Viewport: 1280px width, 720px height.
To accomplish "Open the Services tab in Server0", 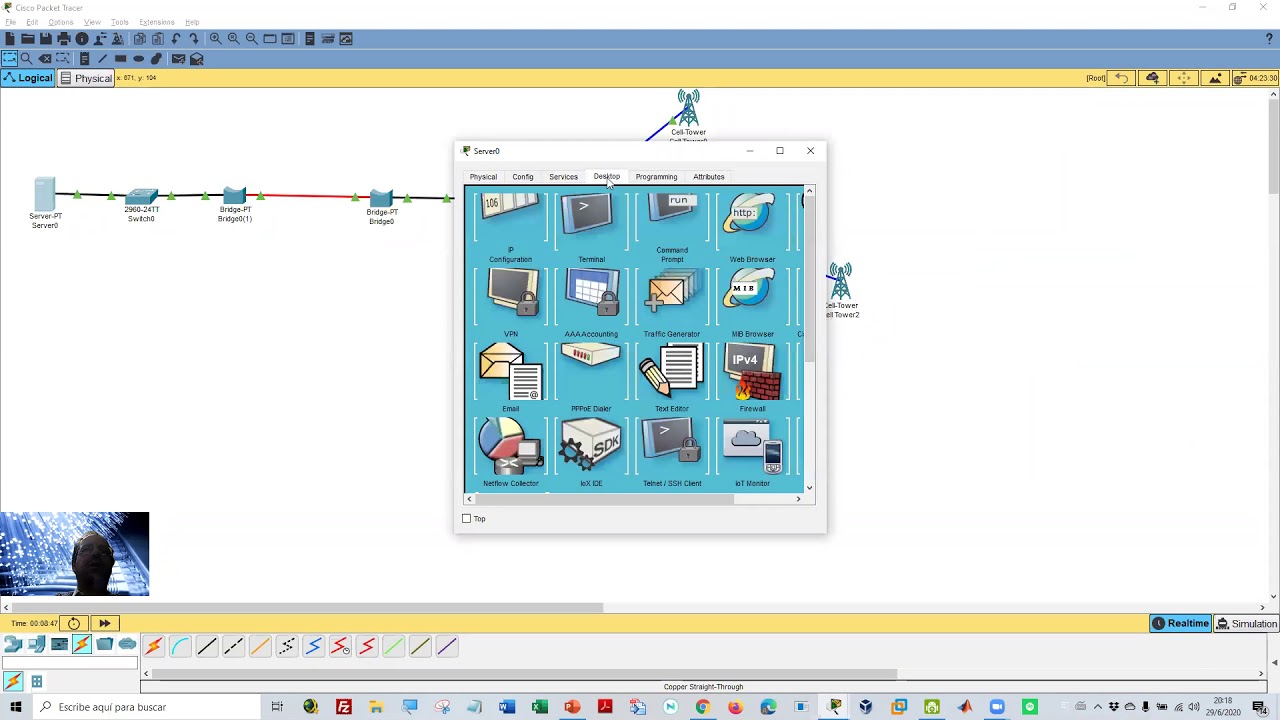I will click(563, 177).
